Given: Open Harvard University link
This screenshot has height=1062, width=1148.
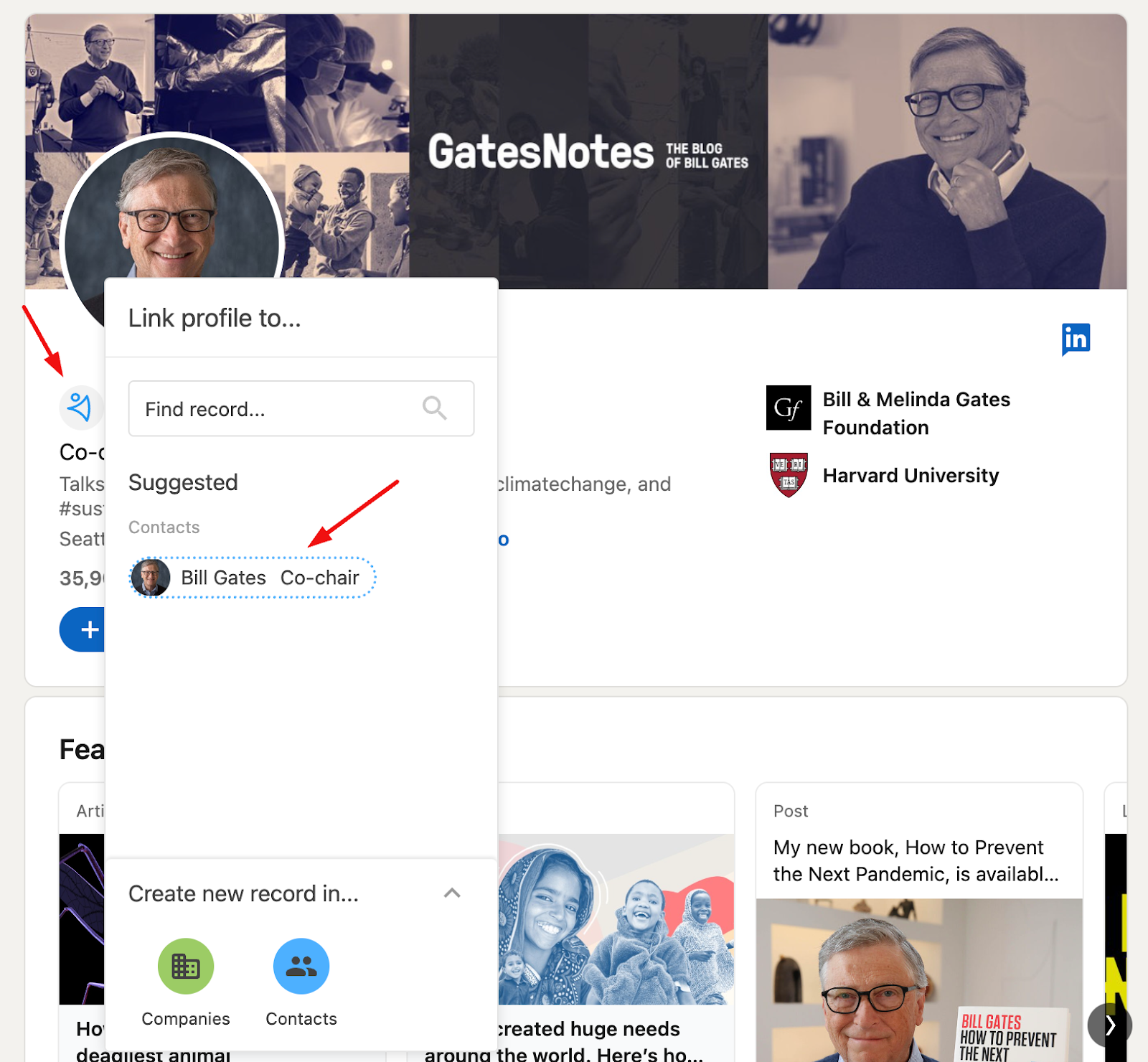Looking at the screenshot, I should [911, 476].
